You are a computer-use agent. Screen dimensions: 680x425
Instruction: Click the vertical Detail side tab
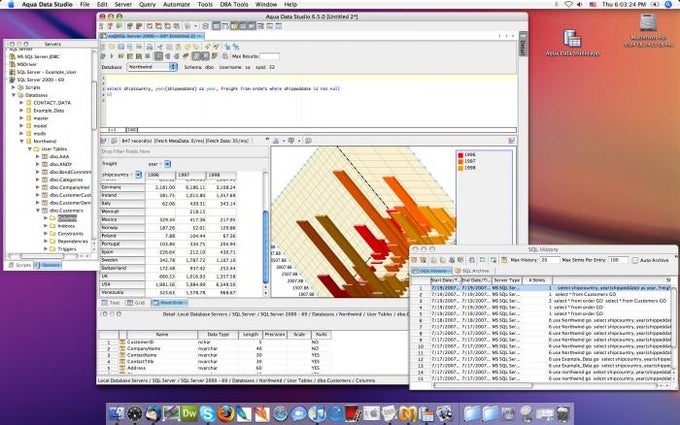(x=523, y=44)
